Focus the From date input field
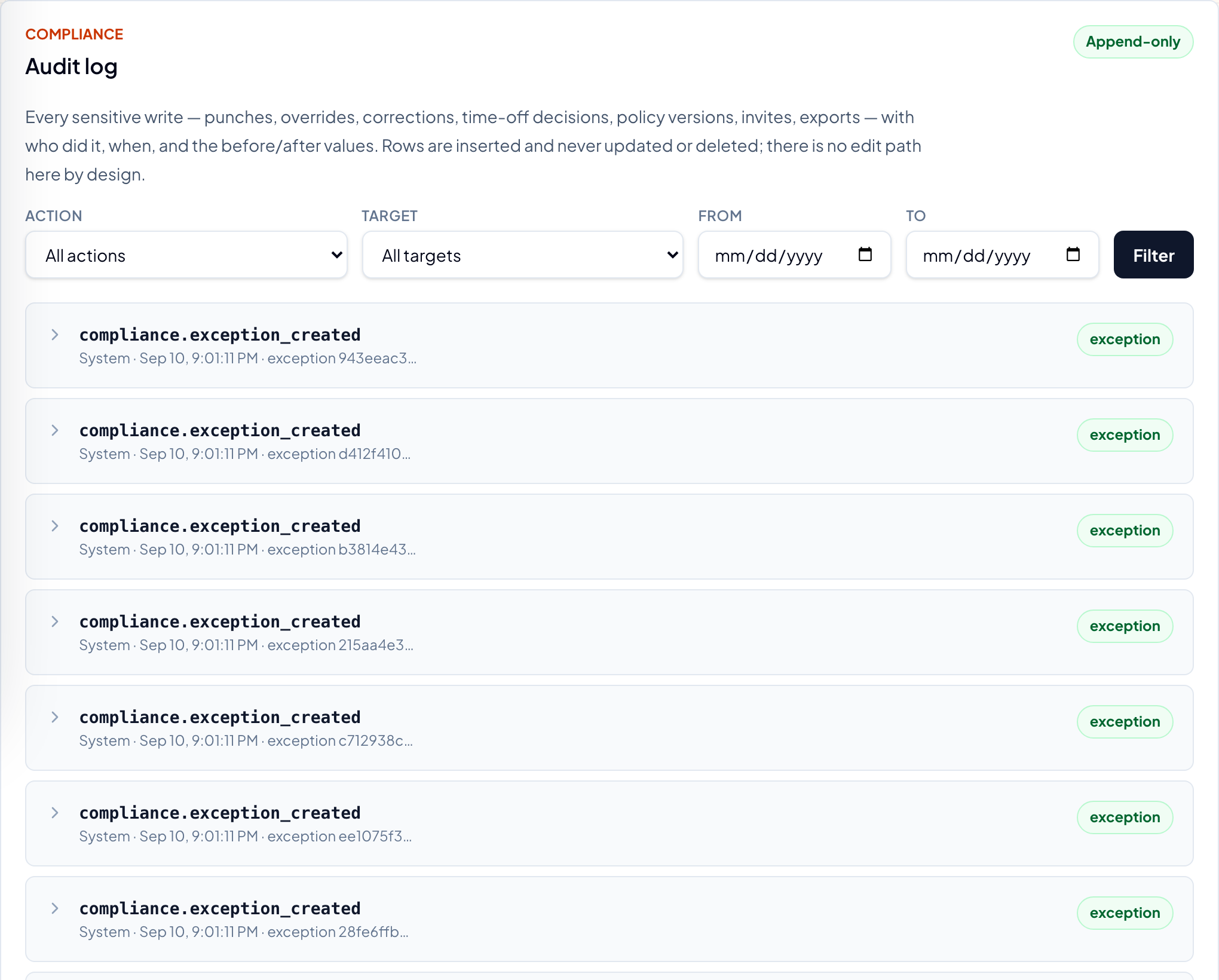The height and width of the screenshot is (980, 1219). tap(794, 255)
